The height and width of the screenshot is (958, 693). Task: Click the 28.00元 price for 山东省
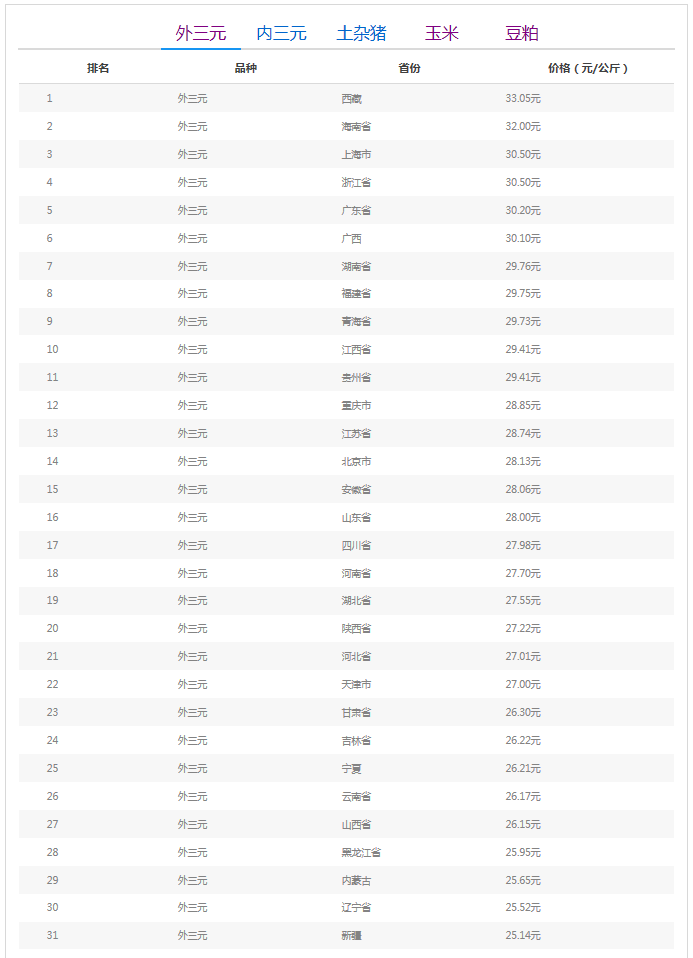[523, 518]
